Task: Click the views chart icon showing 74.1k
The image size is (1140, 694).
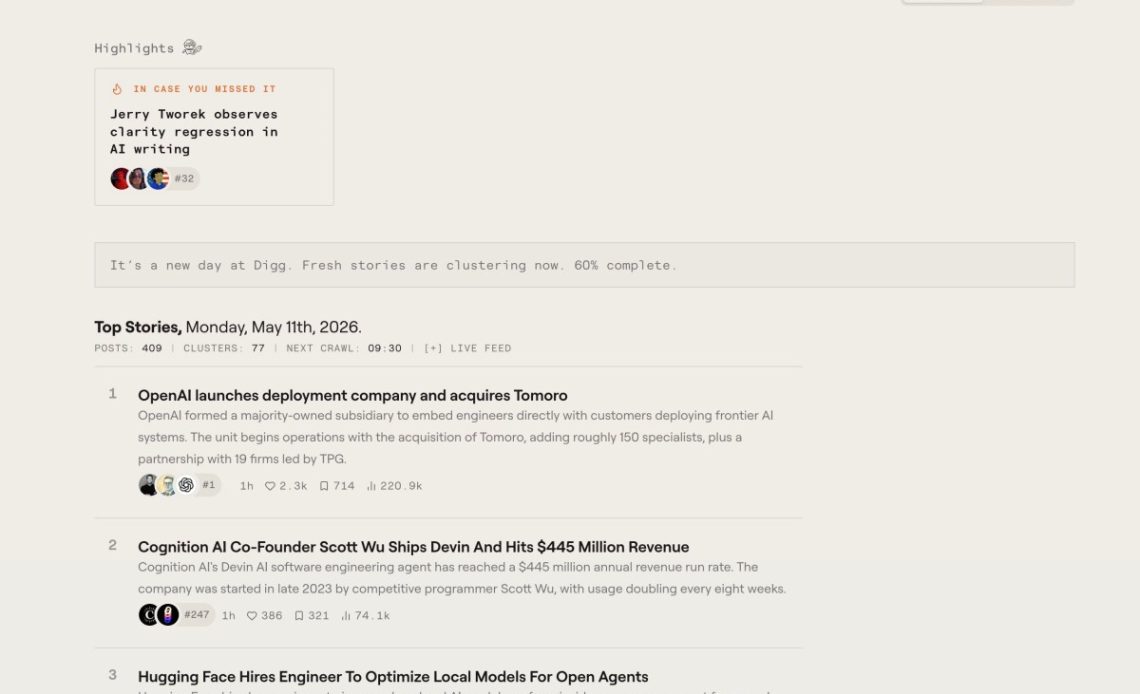Action: coord(346,616)
